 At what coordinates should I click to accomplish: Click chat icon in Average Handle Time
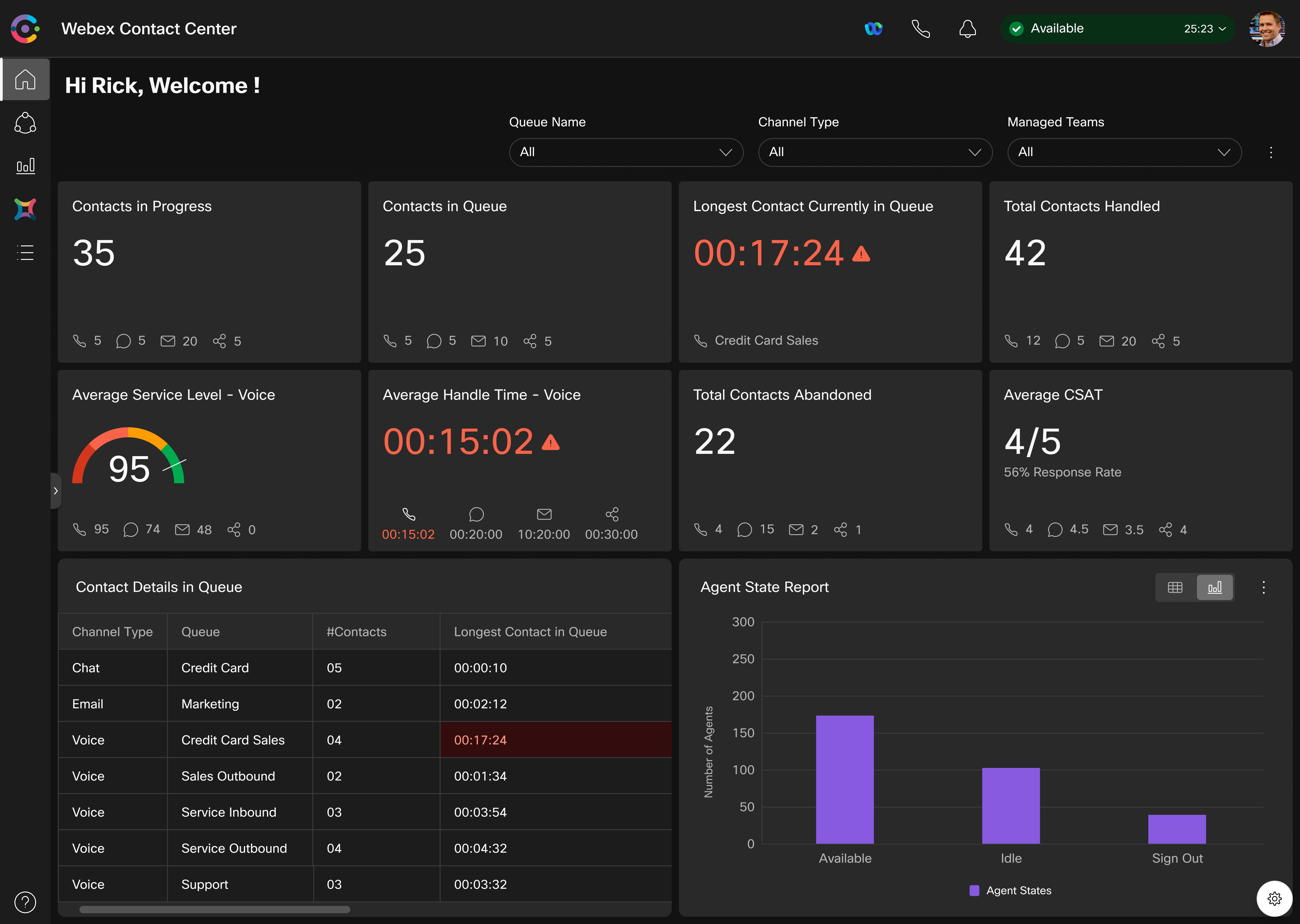(476, 514)
